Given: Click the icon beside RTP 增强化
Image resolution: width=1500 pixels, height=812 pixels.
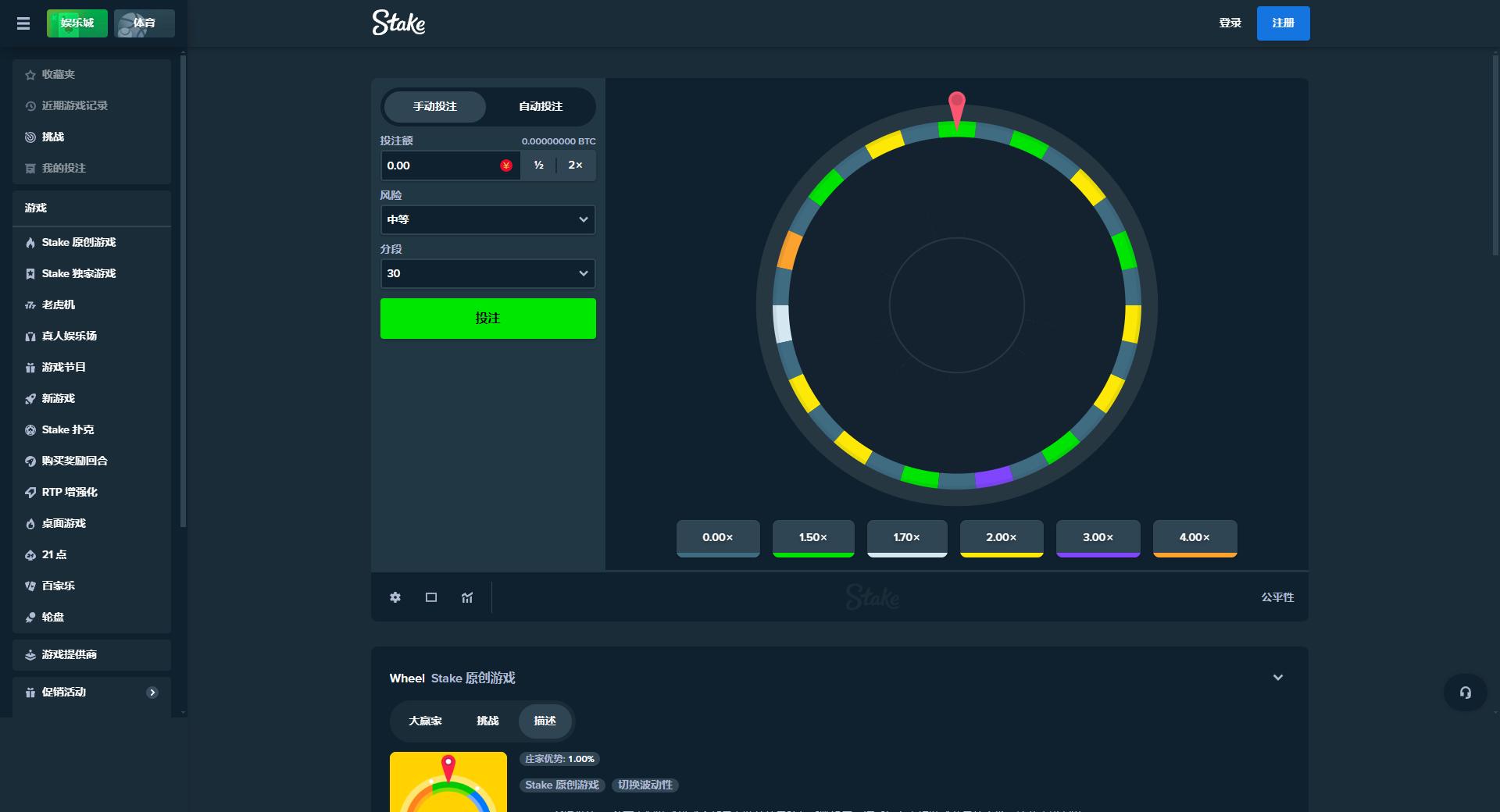Looking at the screenshot, I should coord(30,493).
